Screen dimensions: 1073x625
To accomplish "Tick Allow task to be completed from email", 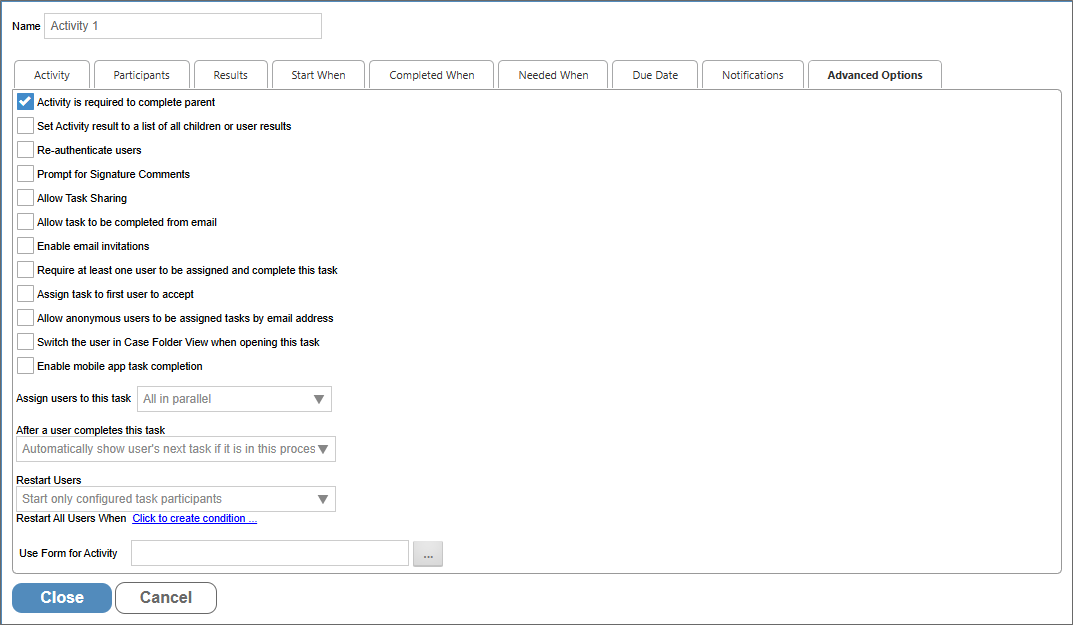I will 26,222.
